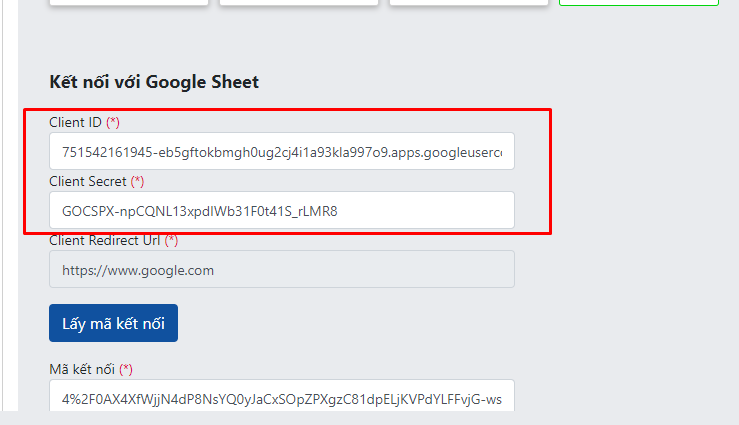
Task: Select the first white card at top left
Action: [x=128, y=3]
